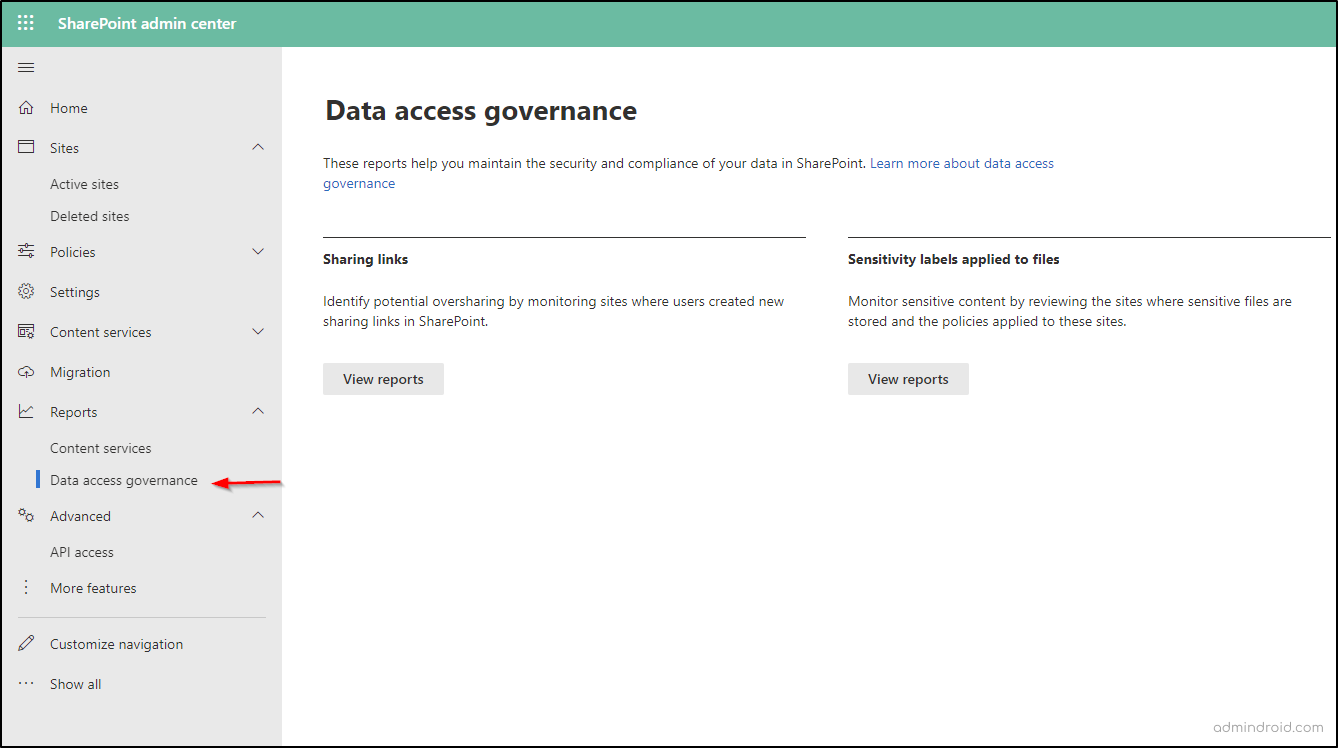Click the Customize navigation pencil icon
Image resolution: width=1338 pixels, height=748 pixels.
26,644
